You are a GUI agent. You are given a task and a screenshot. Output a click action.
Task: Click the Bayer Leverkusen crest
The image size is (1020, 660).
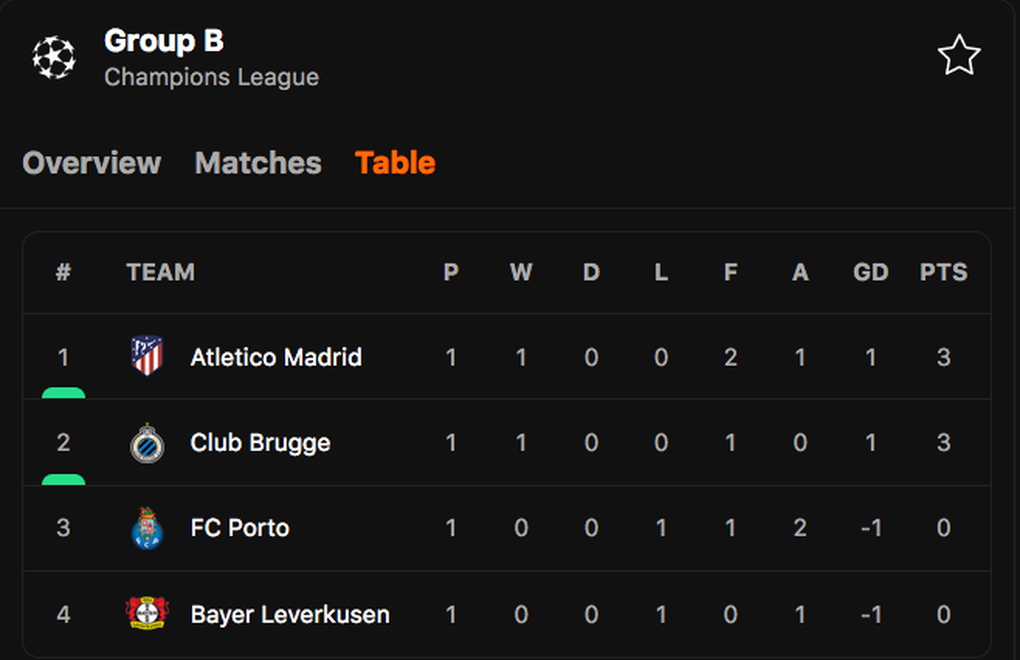coord(147,613)
